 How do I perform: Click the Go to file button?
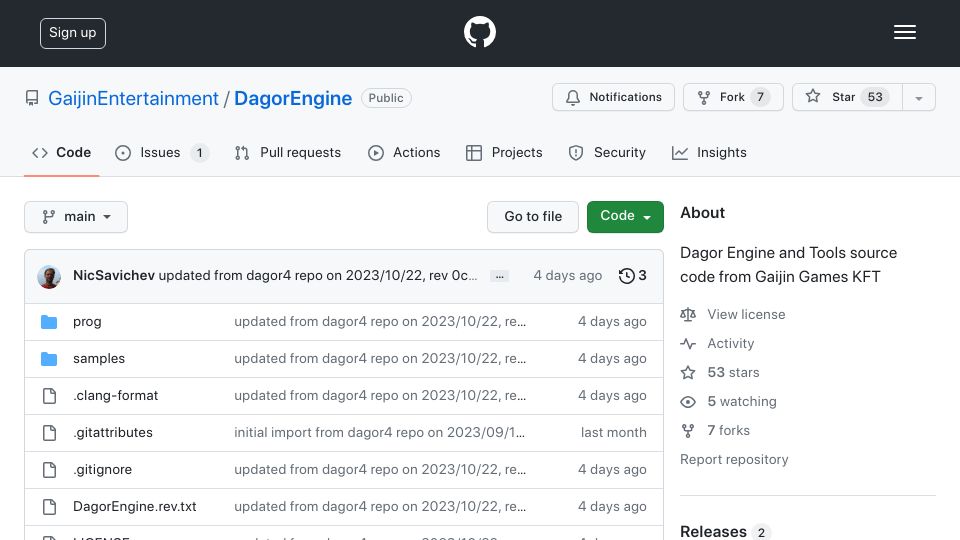[533, 217]
